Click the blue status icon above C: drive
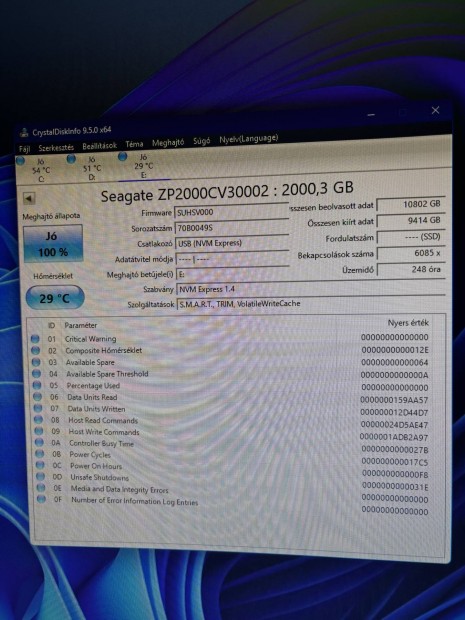Viewport: 465px width, 620px height. (20, 161)
